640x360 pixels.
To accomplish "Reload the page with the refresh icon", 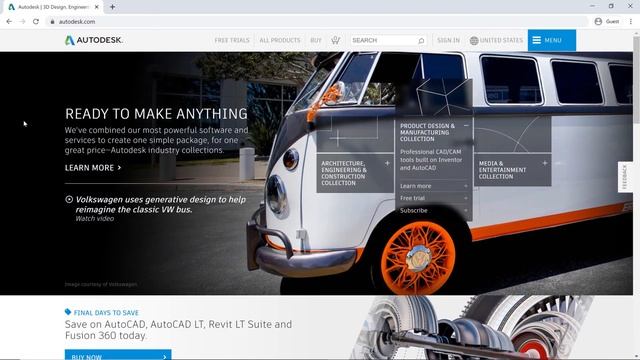I will tap(36, 21).
